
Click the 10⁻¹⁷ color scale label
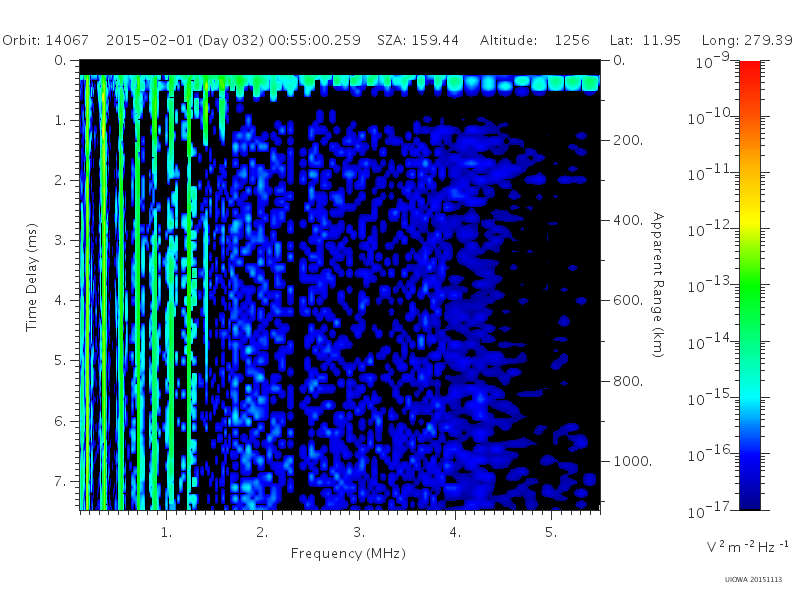tap(711, 510)
